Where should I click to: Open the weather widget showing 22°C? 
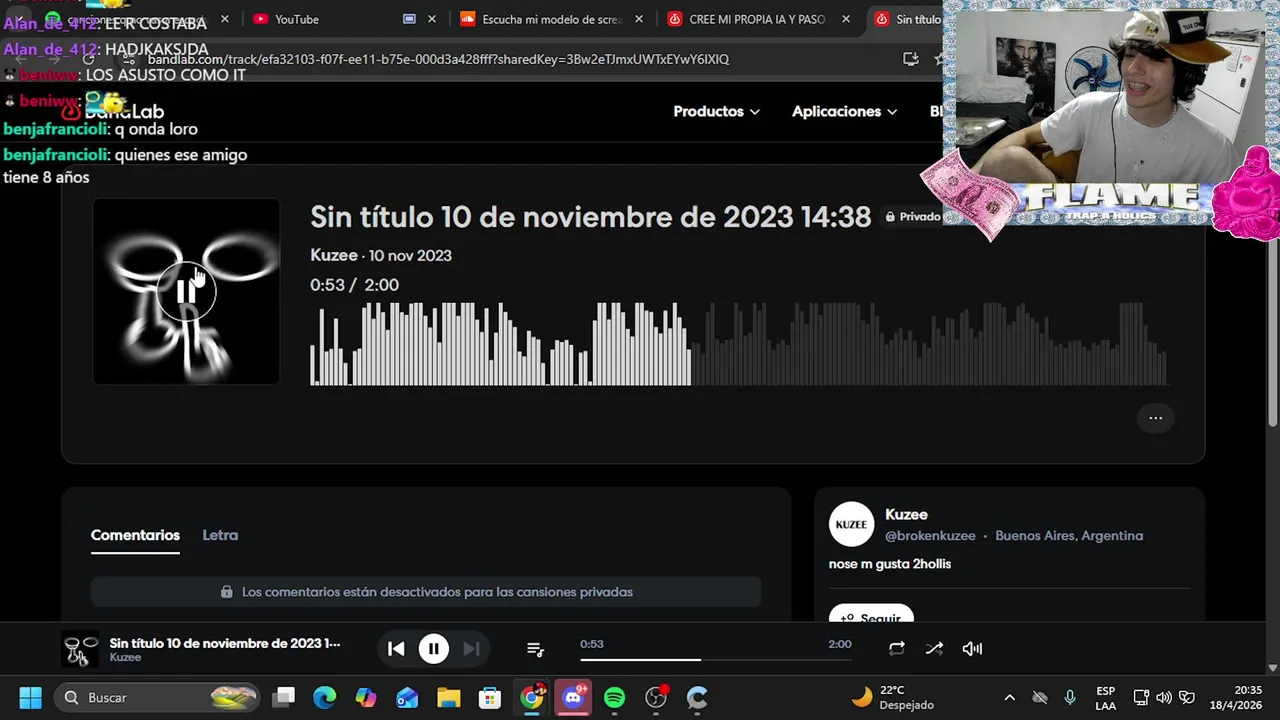pyautogui.click(x=893, y=697)
